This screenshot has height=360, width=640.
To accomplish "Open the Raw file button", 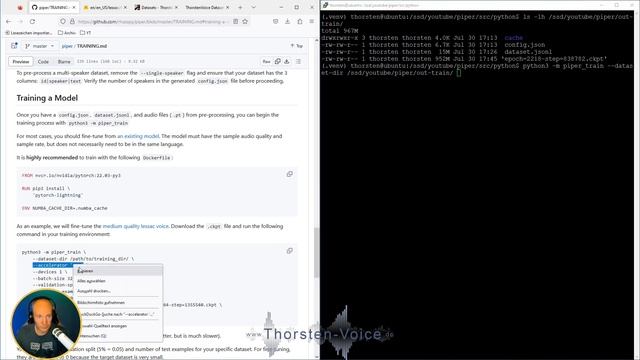I will click(267, 62).
